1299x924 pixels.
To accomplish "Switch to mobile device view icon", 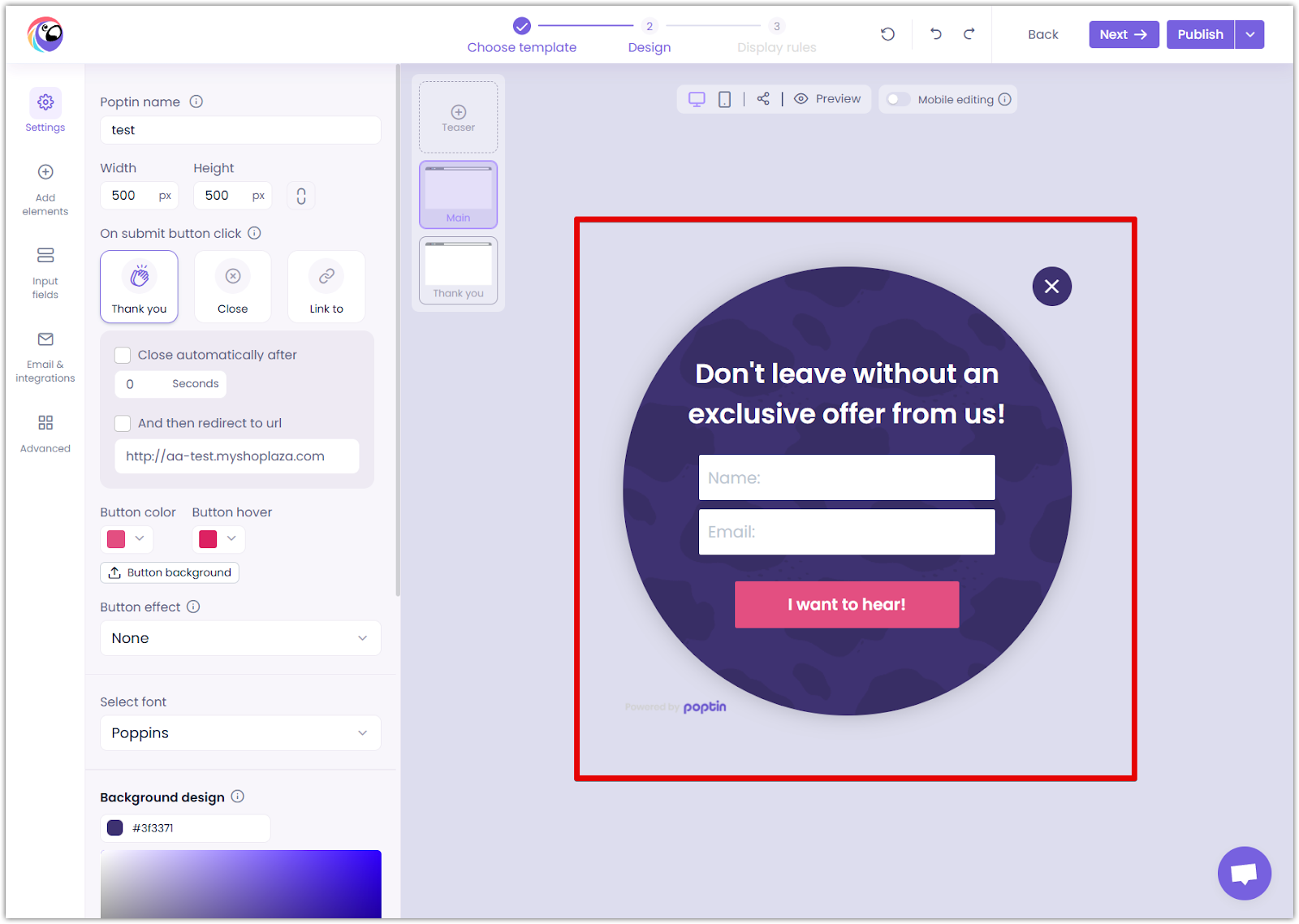I will click(724, 99).
